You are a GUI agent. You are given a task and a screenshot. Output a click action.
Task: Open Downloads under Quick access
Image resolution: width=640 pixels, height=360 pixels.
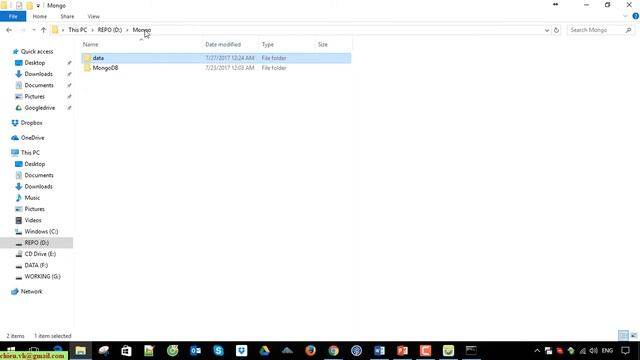click(x=38, y=74)
